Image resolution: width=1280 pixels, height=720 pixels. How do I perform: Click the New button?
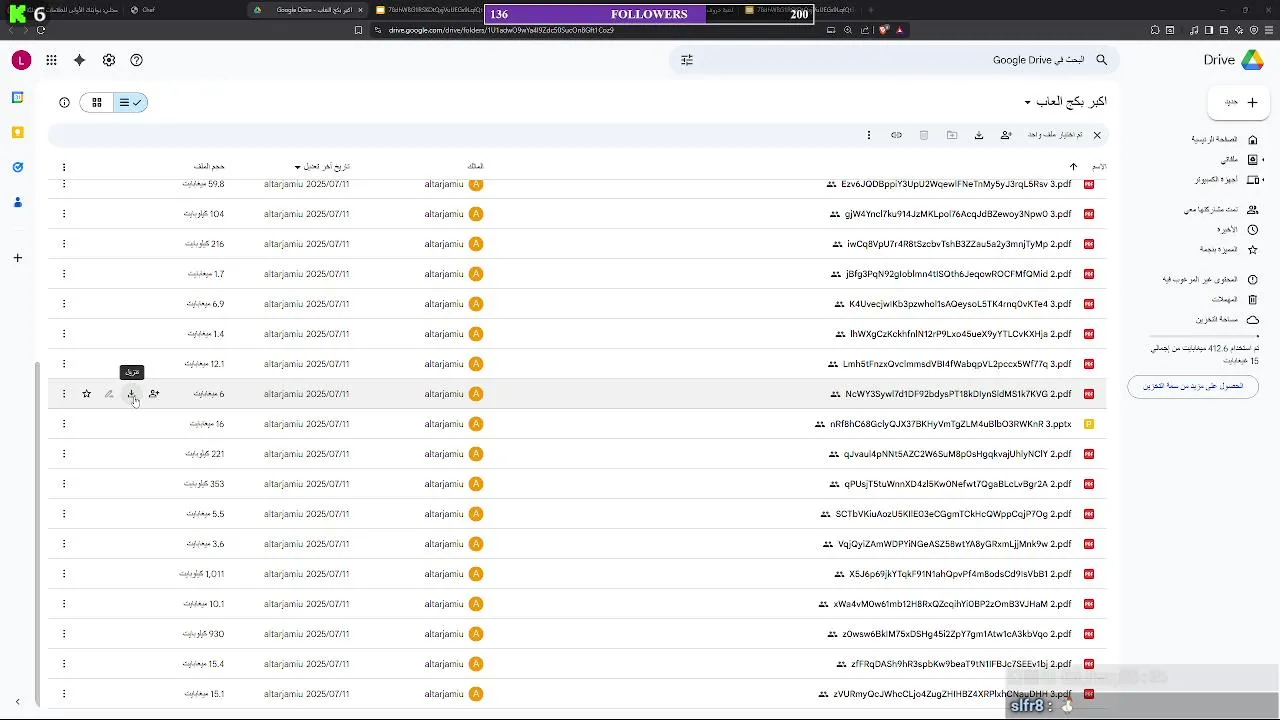click(x=1238, y=102)
